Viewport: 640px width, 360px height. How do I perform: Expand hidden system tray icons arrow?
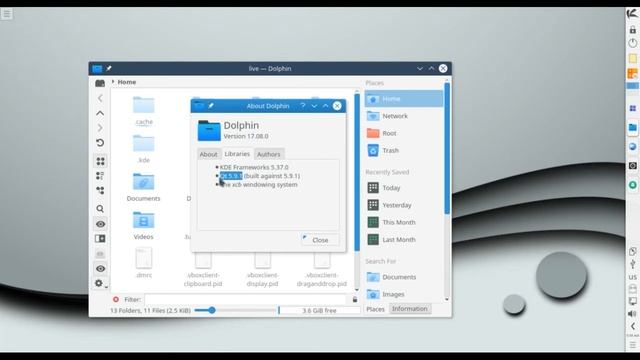tap(632, 326)
